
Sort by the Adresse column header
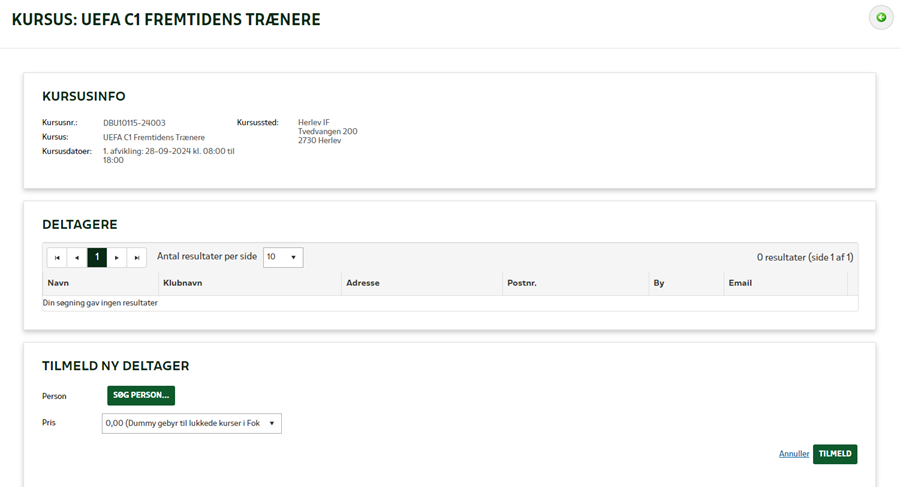point(363,283)
